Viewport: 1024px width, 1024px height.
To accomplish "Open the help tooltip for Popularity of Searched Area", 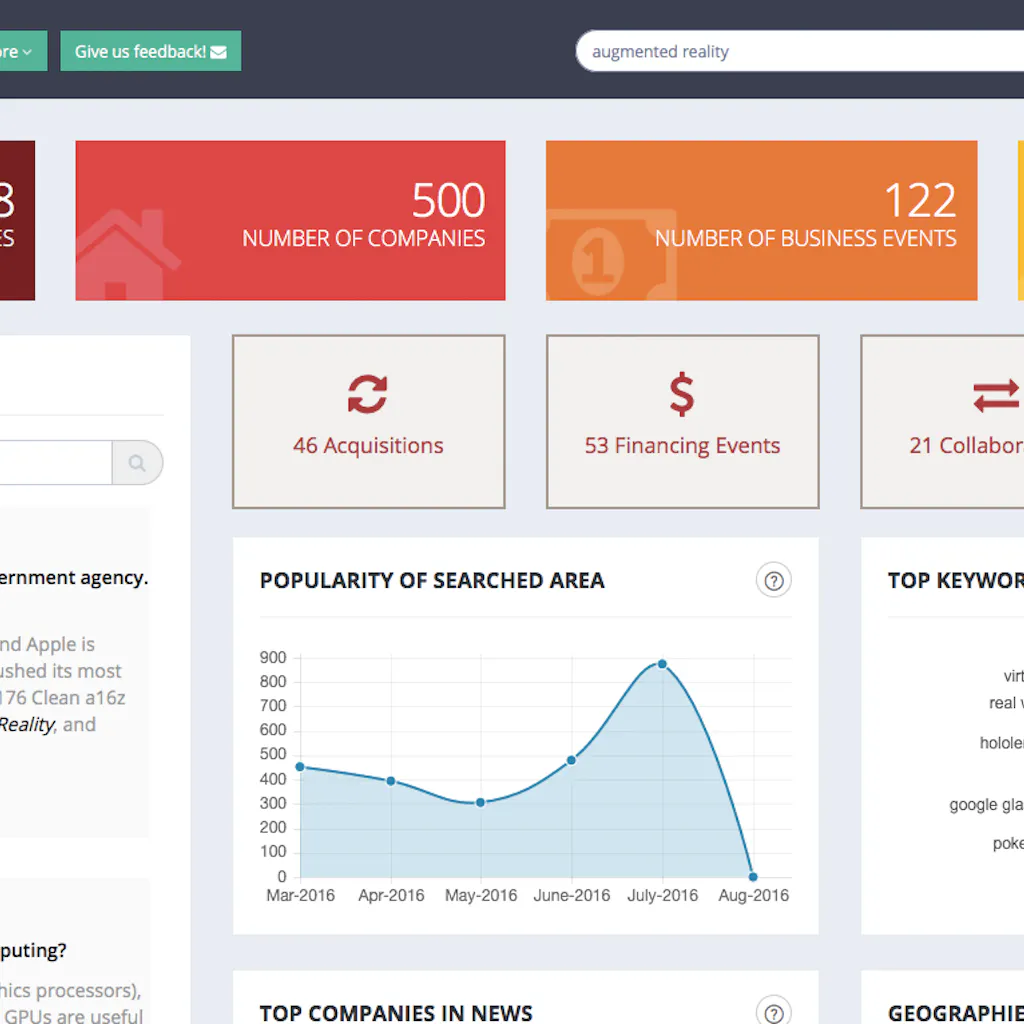I will (773, 580).
